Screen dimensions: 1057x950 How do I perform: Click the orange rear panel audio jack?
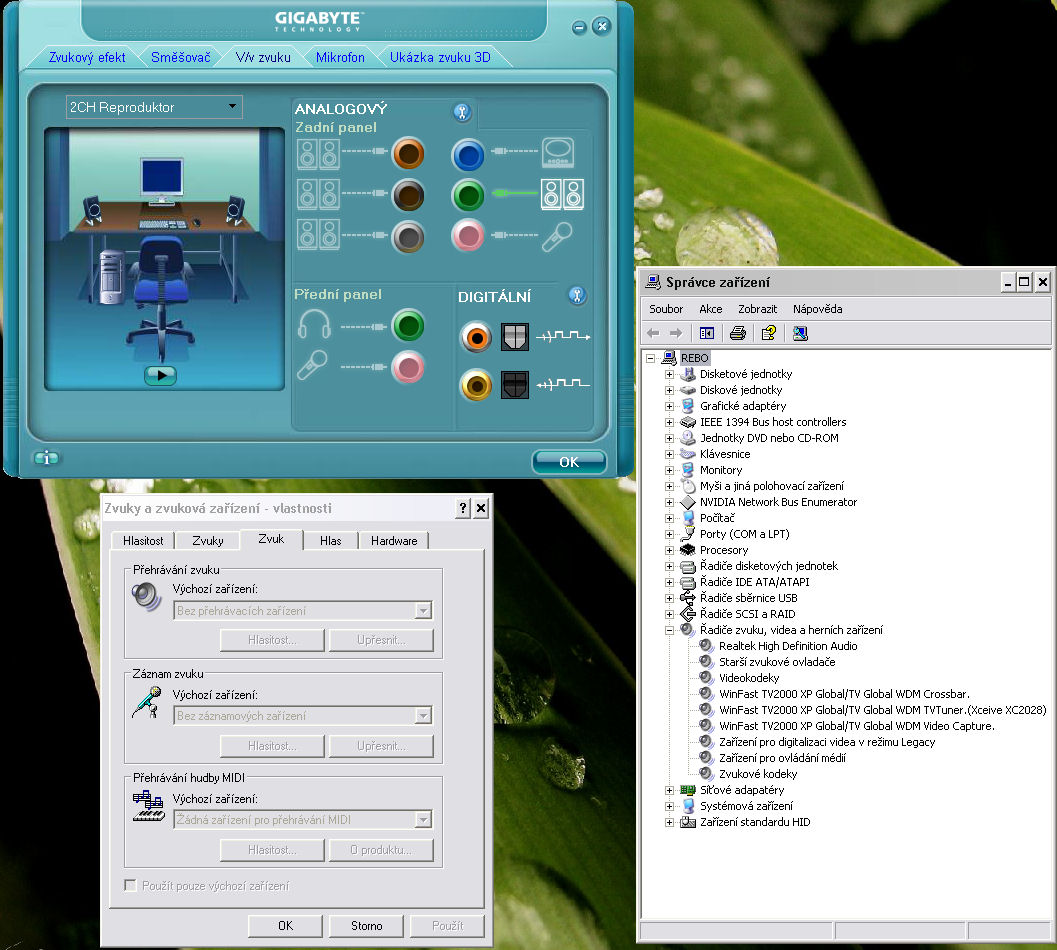(x=408, y=154)
